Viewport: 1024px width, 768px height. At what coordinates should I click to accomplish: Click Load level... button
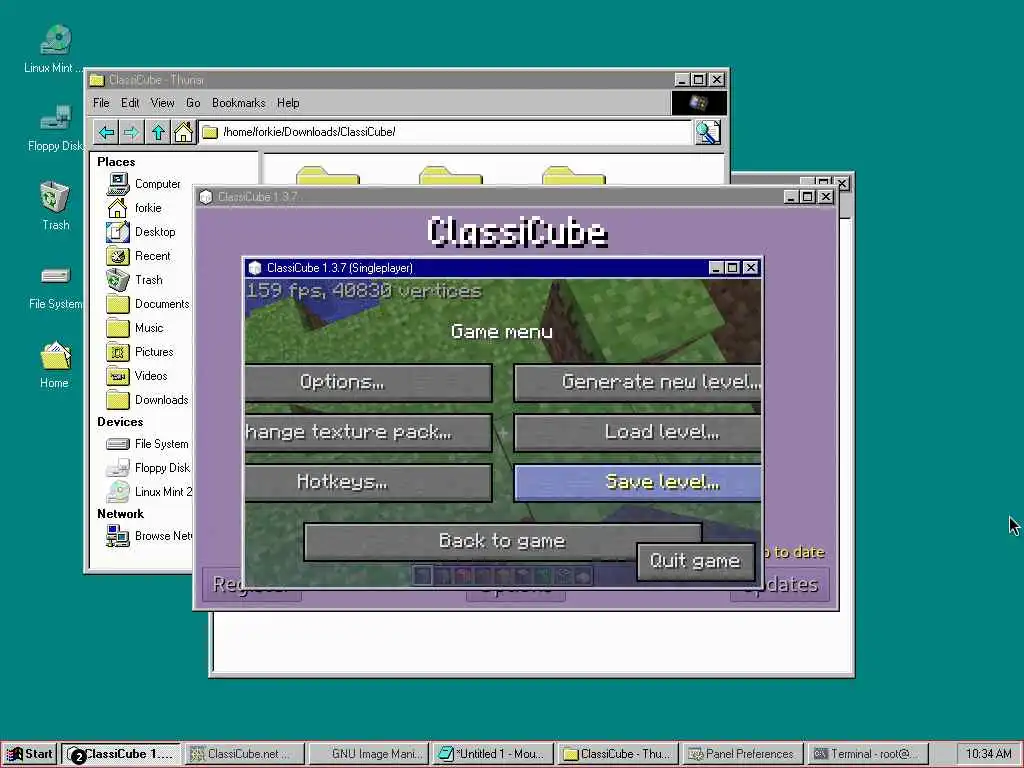pos(637,432)
